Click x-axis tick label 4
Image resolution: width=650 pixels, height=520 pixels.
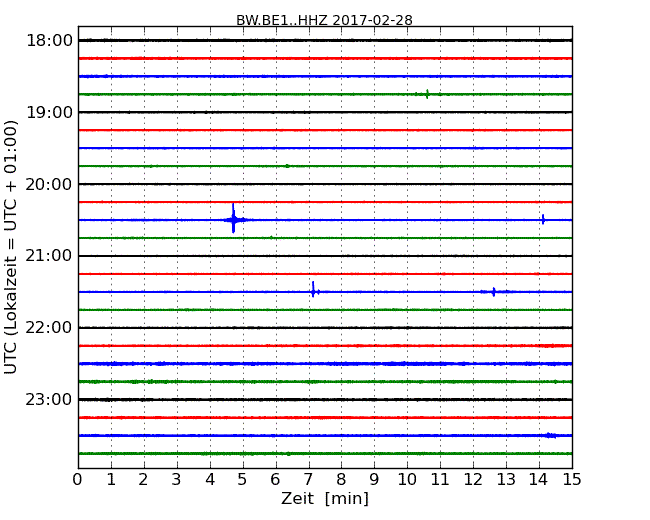[x=210, y=479]
